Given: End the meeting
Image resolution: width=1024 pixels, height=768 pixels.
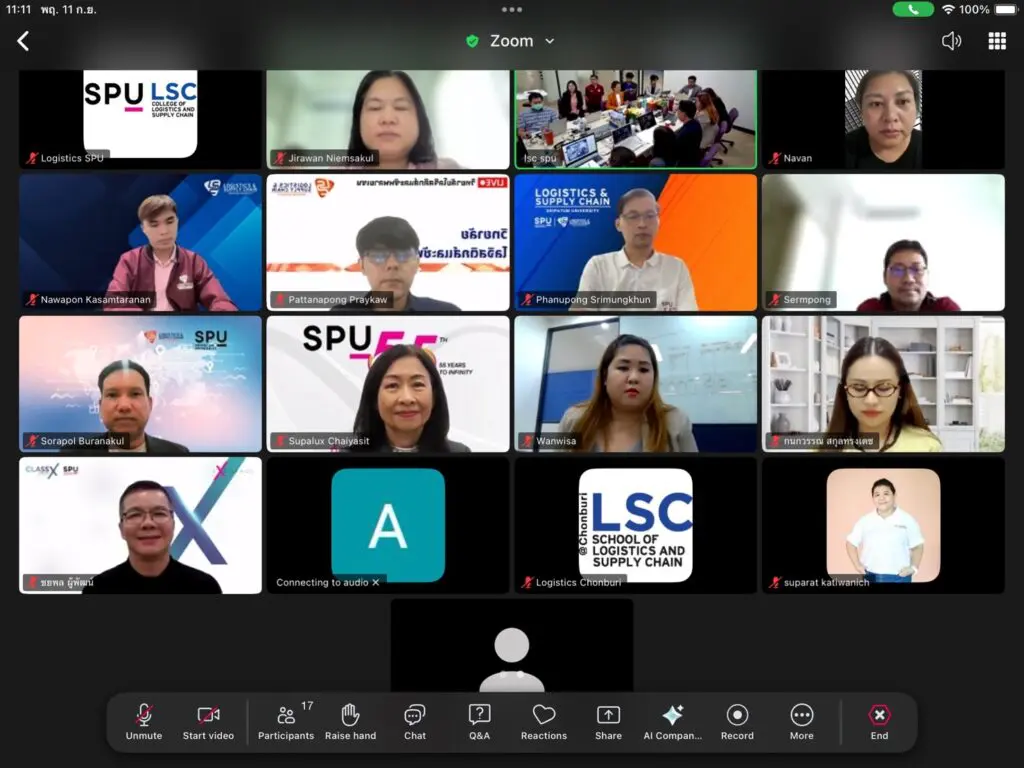Looking at the screenshot, I should tap(879, 722).
